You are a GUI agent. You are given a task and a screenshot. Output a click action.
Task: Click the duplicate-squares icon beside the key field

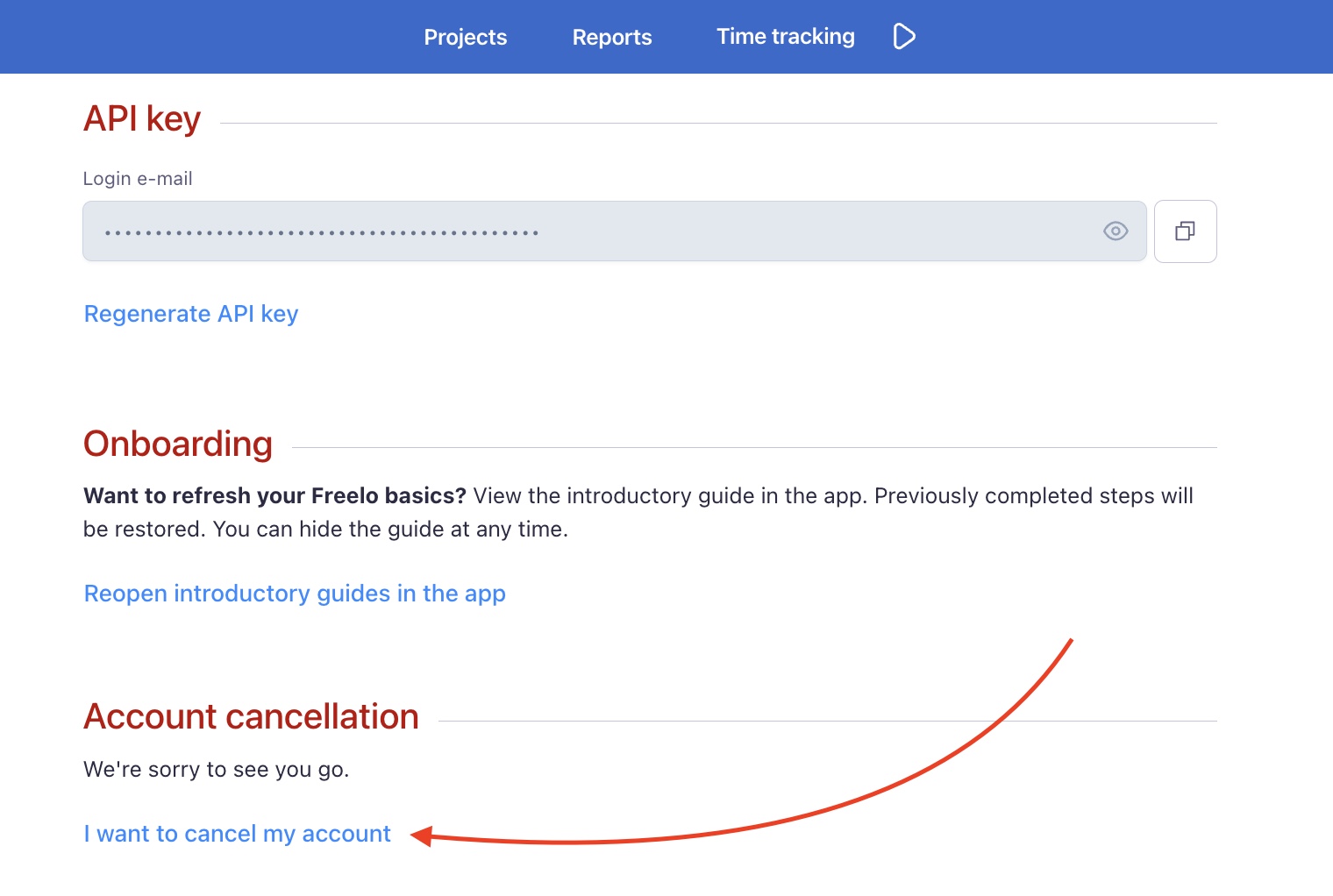[1185, 231]
